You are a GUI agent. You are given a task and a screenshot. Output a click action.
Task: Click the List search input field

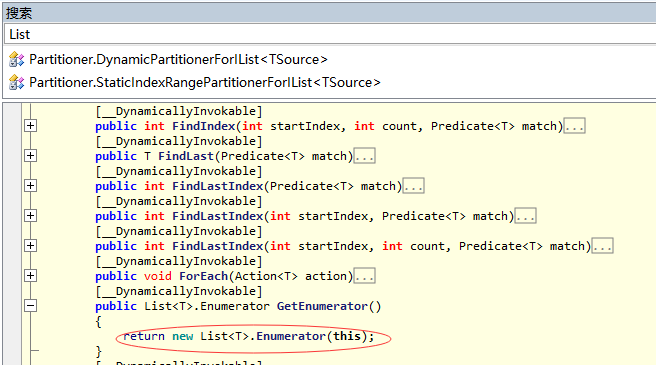click(331, 34)
